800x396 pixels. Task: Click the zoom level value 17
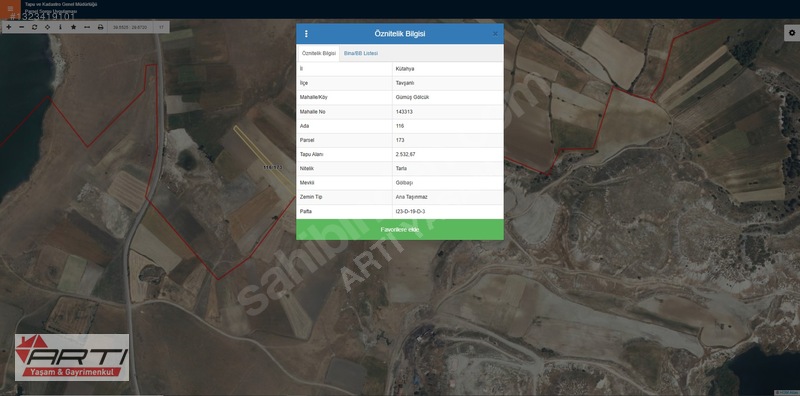point(161,27)
